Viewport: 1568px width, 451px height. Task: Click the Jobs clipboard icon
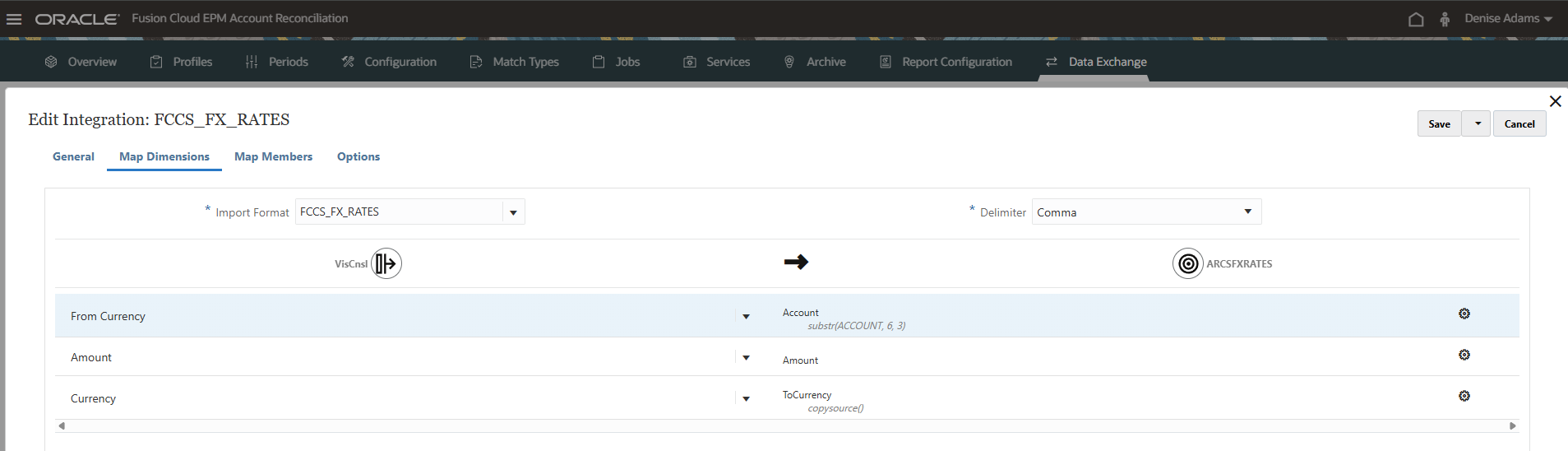point(599,62)
